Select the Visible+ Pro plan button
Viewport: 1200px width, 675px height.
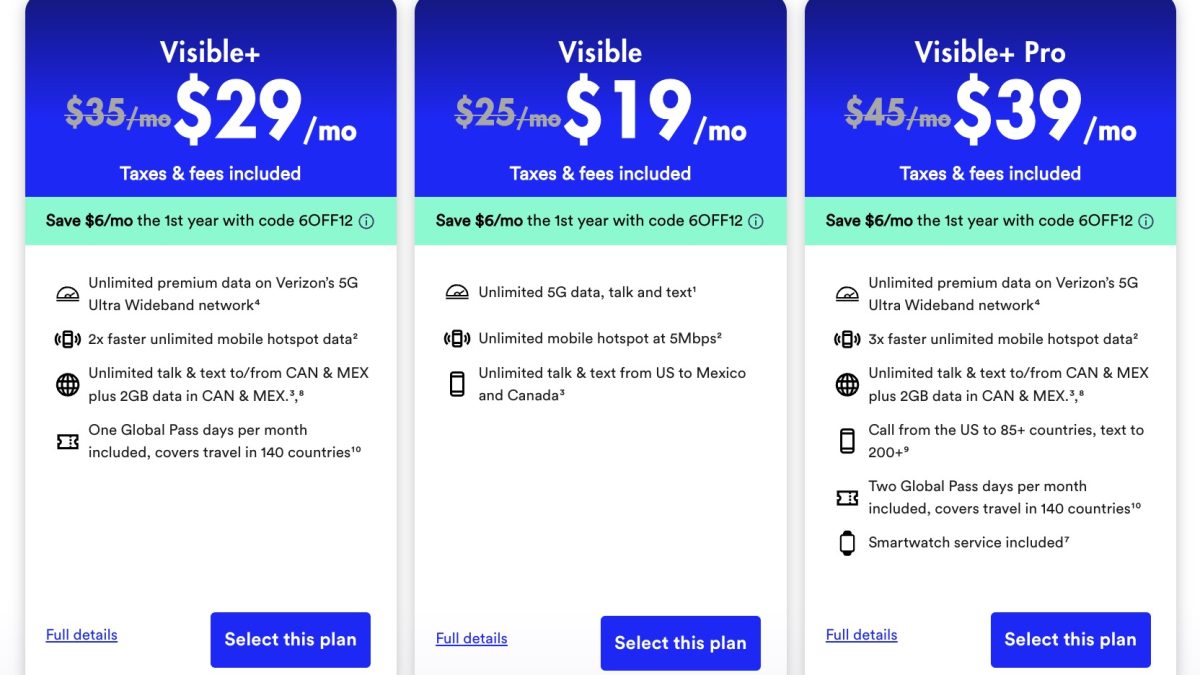point(1070,640)
